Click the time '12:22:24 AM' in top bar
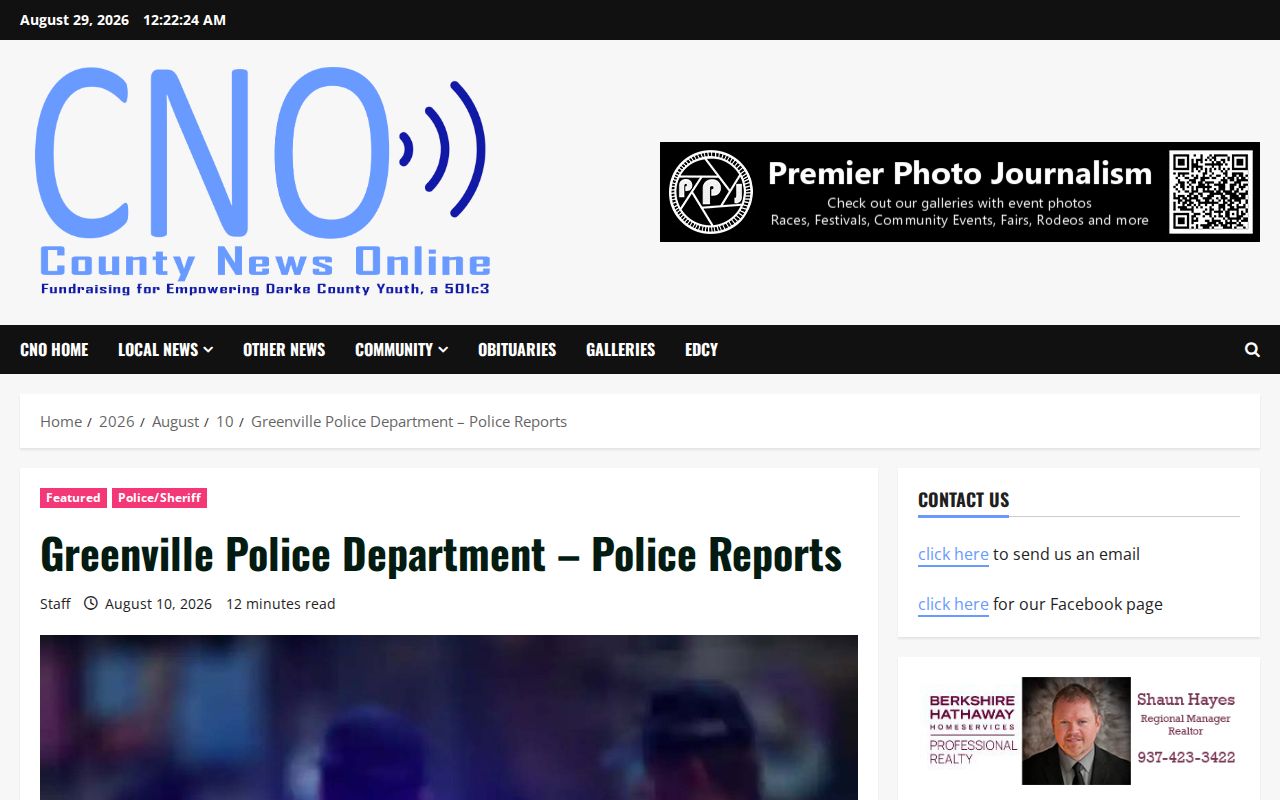Viewport: 1280px width, 800px height. click(x=184, y=20)
